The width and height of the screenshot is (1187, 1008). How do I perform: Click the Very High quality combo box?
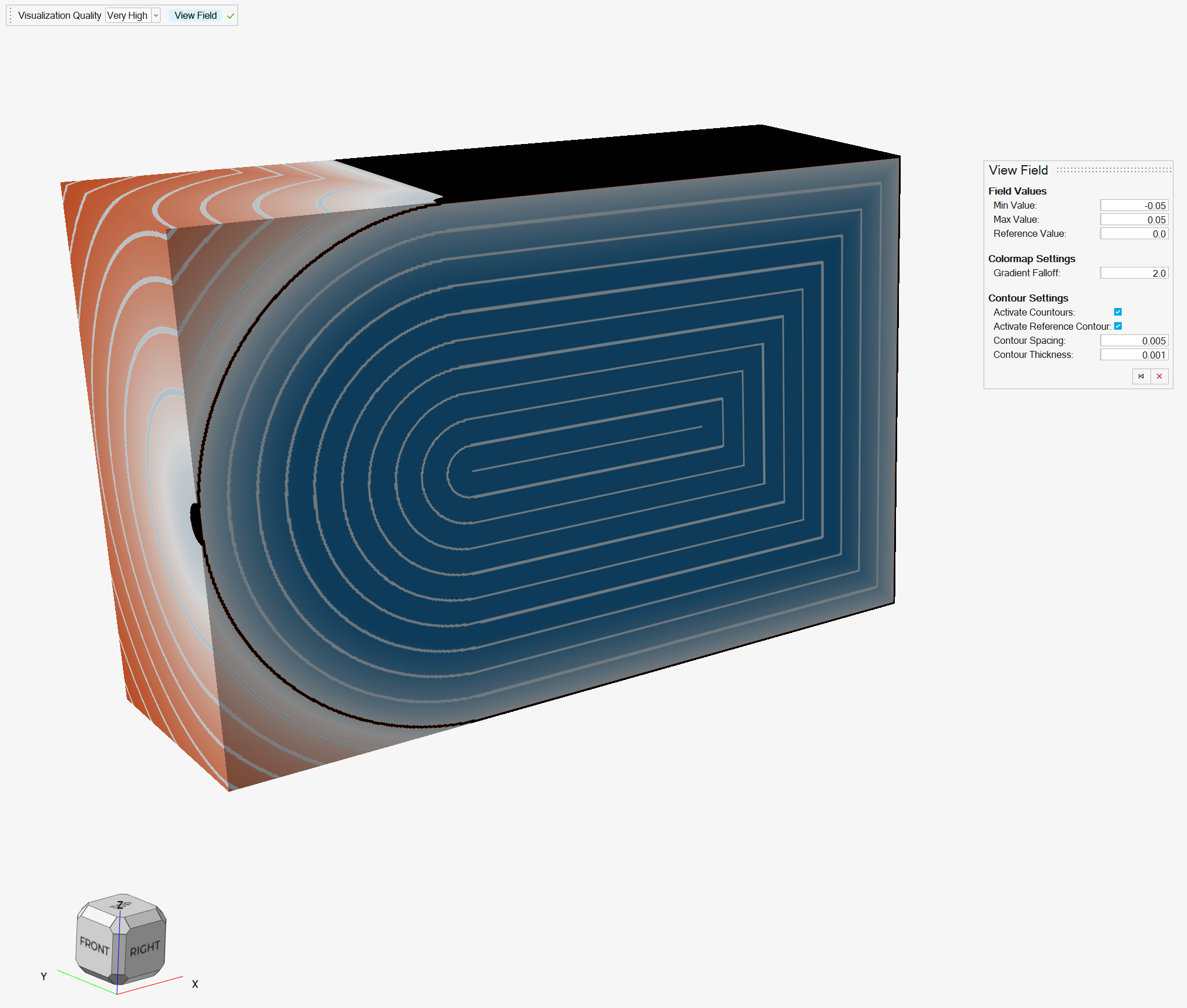point(128,16)
